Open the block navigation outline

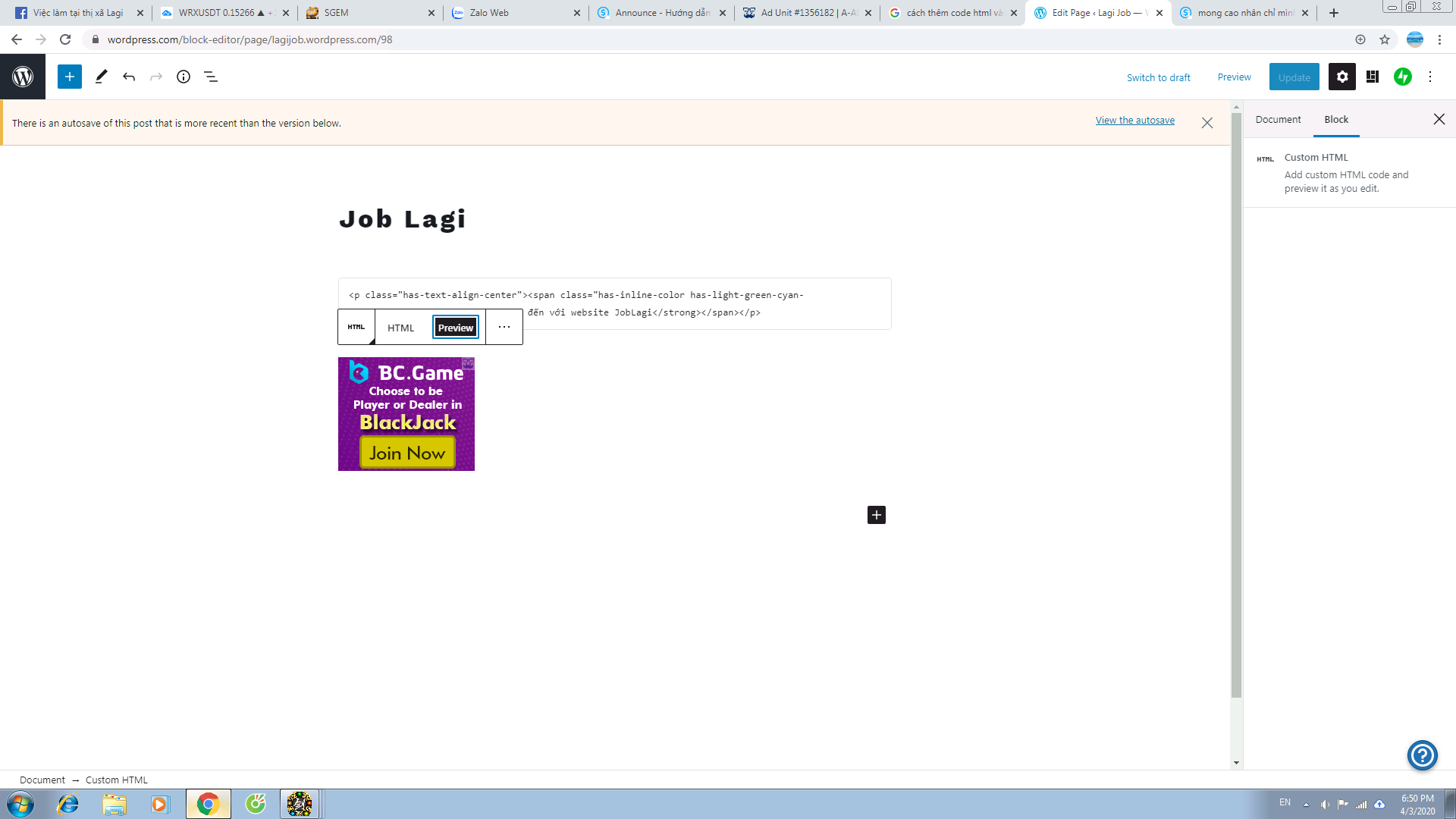[210, 77]
